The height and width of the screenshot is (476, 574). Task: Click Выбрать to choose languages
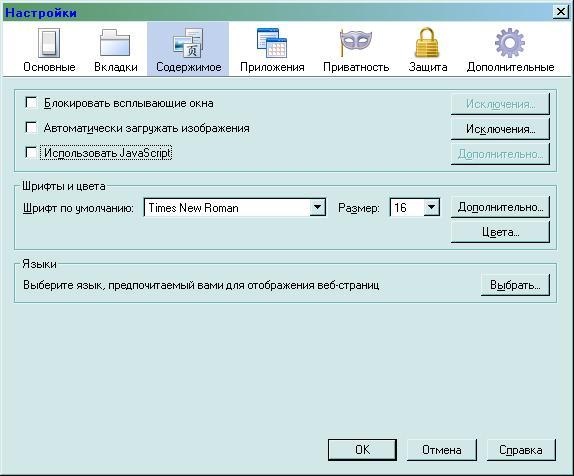[x=515, y=285]
